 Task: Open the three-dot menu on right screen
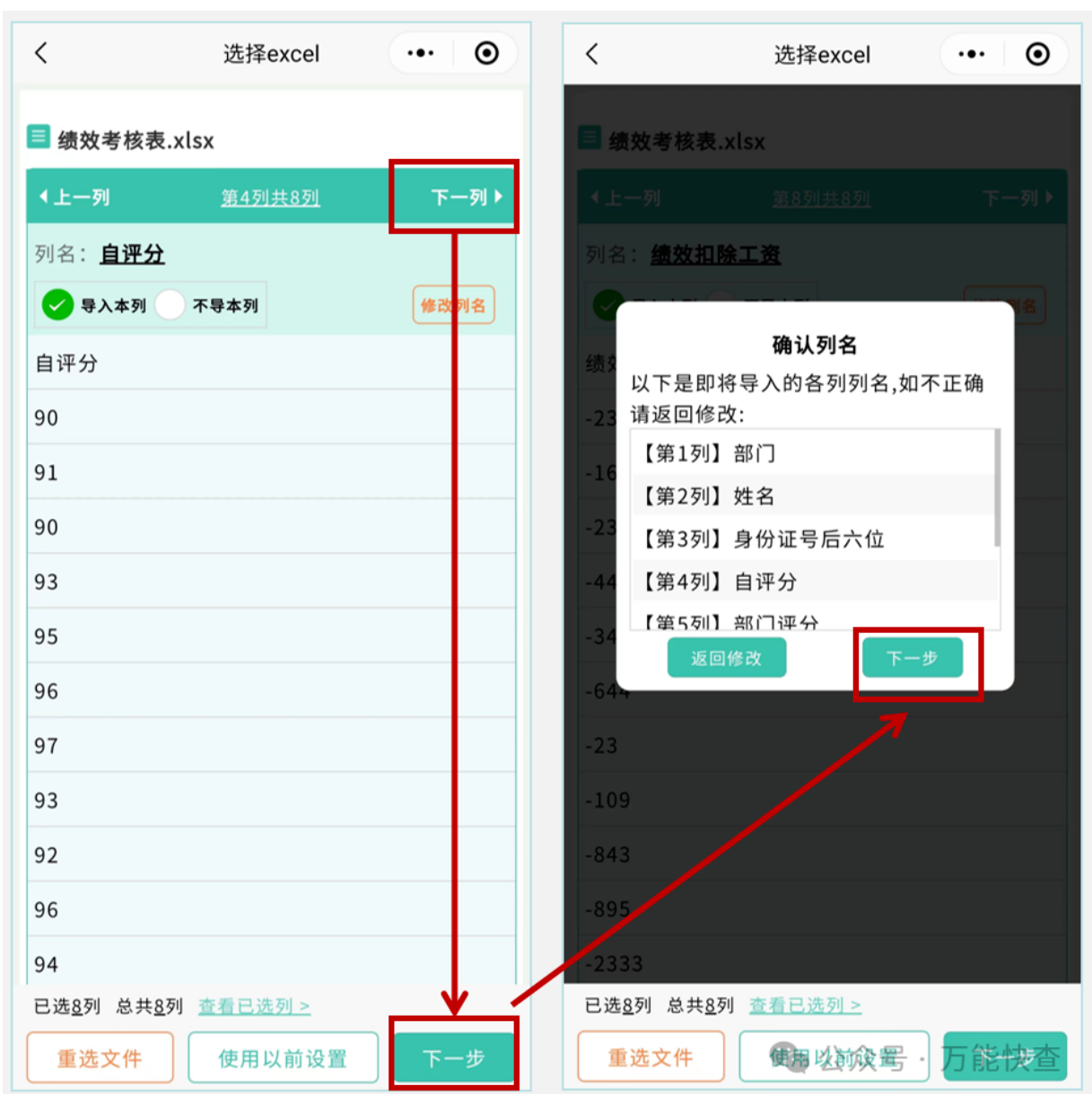971,55
